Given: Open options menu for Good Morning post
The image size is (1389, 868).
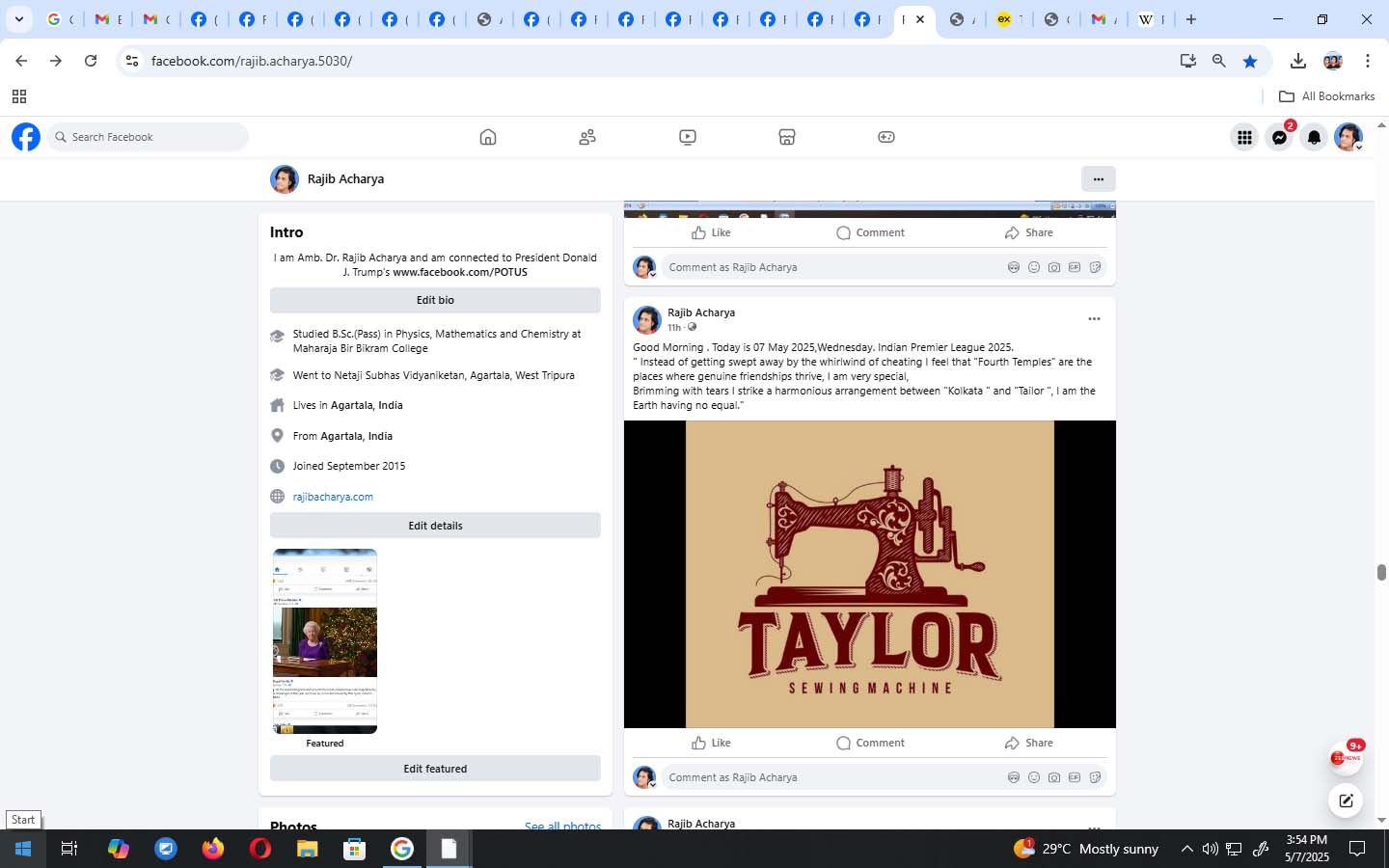Looking at the screenshot, I should [x=1094, y=318].
